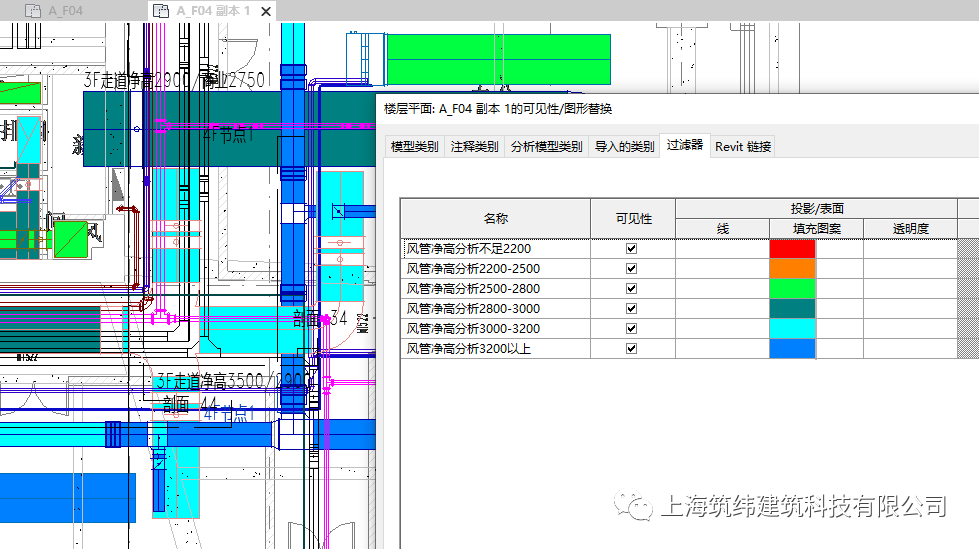Screen dimensions: 979x549
Task: Click the 名称 column header
Action: tap(496, 219)
